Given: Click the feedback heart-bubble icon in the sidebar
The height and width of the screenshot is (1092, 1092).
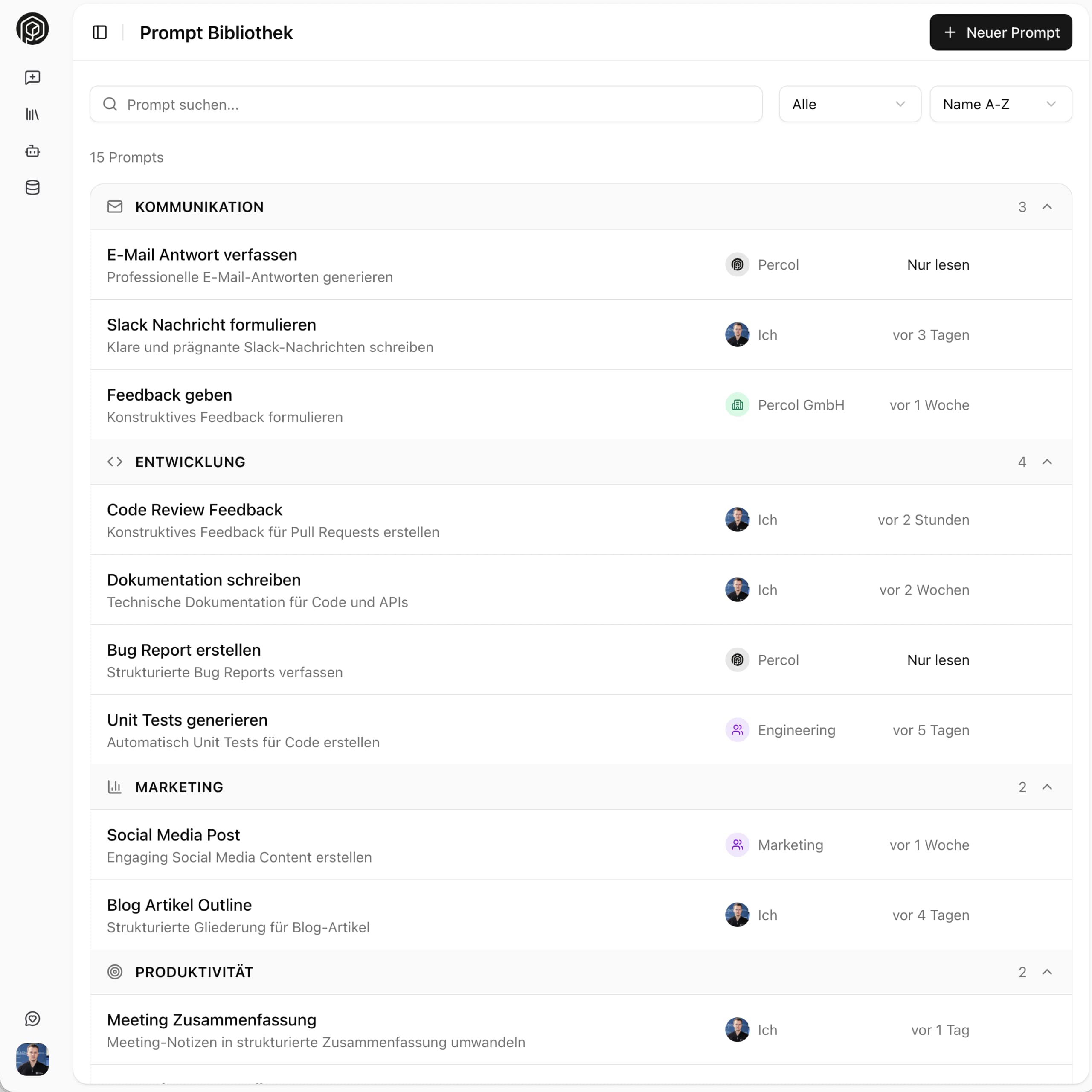Looking at the screenshot, I should coord(32,1019).
